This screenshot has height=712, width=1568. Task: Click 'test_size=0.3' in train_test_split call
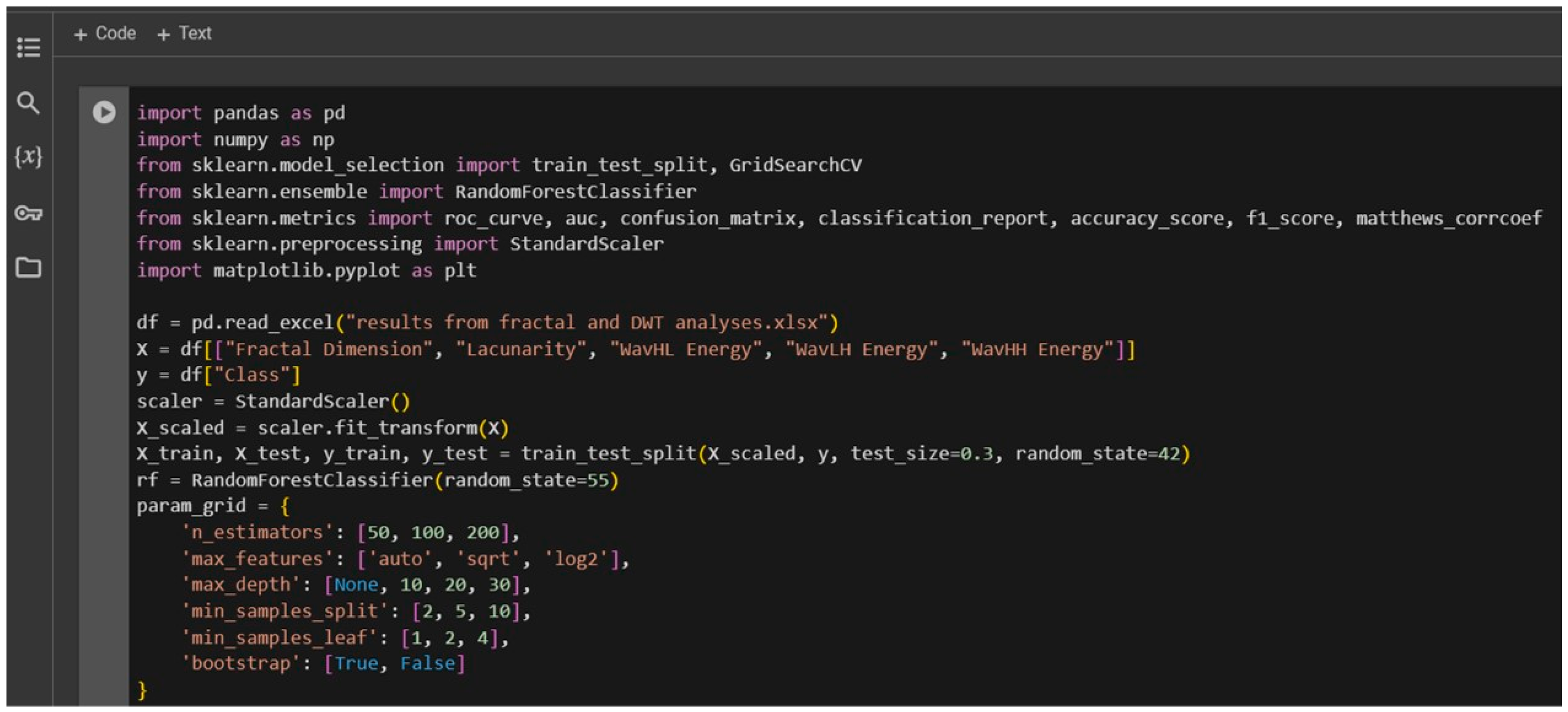922,454
